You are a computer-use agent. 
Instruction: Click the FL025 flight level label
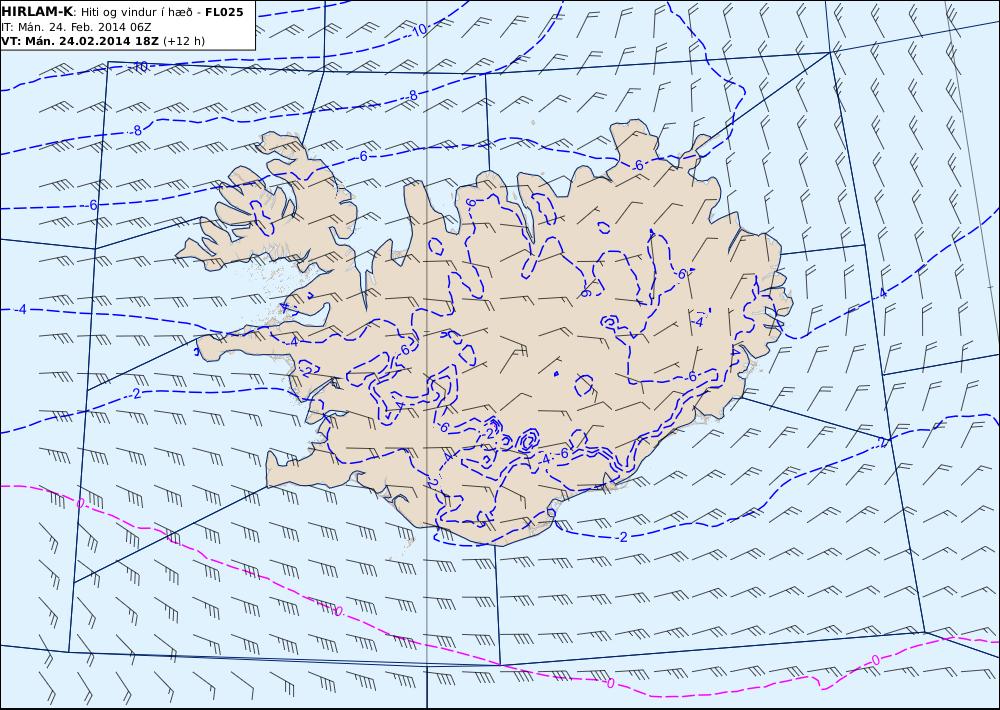coord(224,12)
